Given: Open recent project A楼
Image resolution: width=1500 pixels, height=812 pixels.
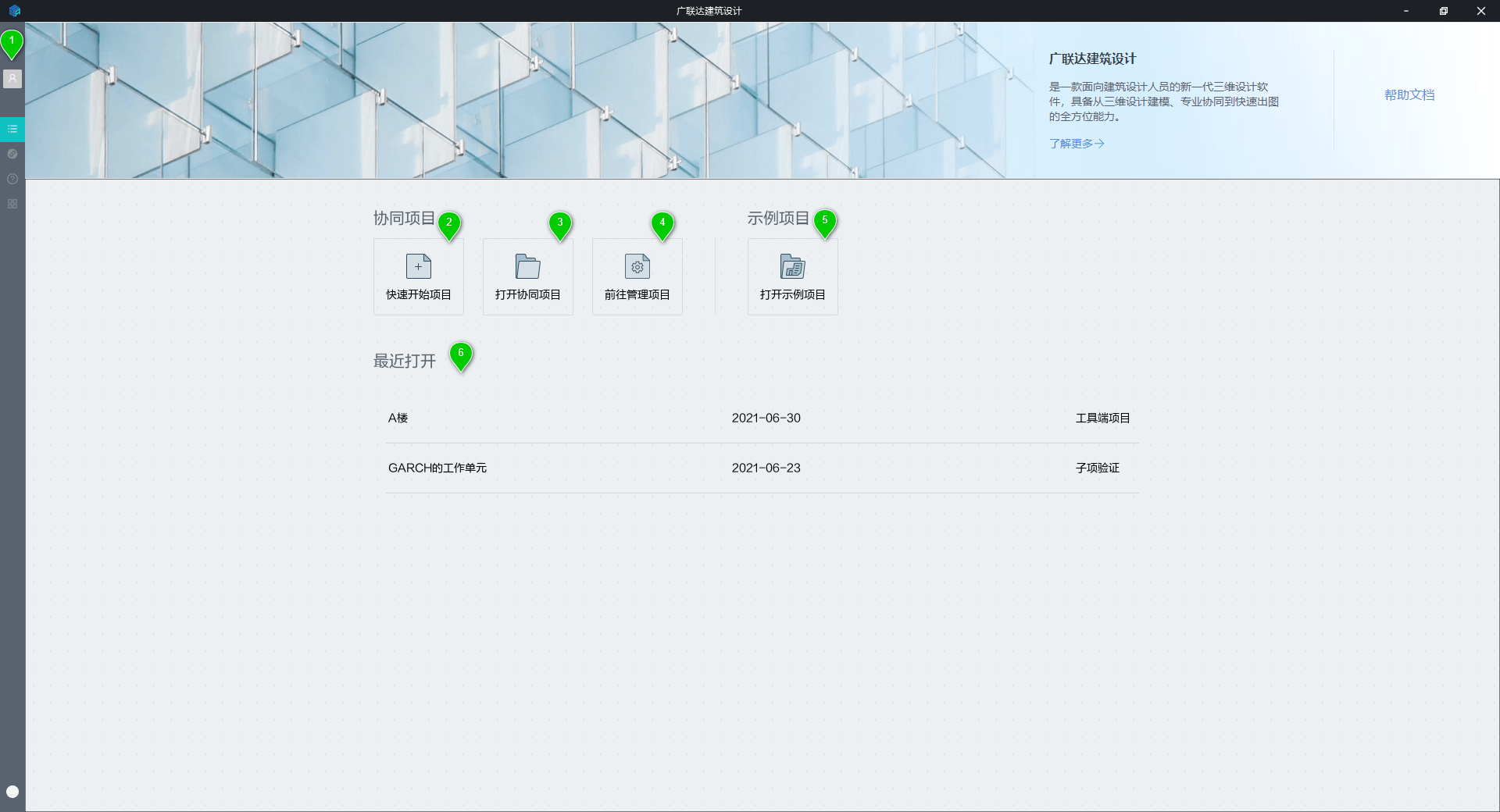Looking at the screenshot, I should (762, 418).
